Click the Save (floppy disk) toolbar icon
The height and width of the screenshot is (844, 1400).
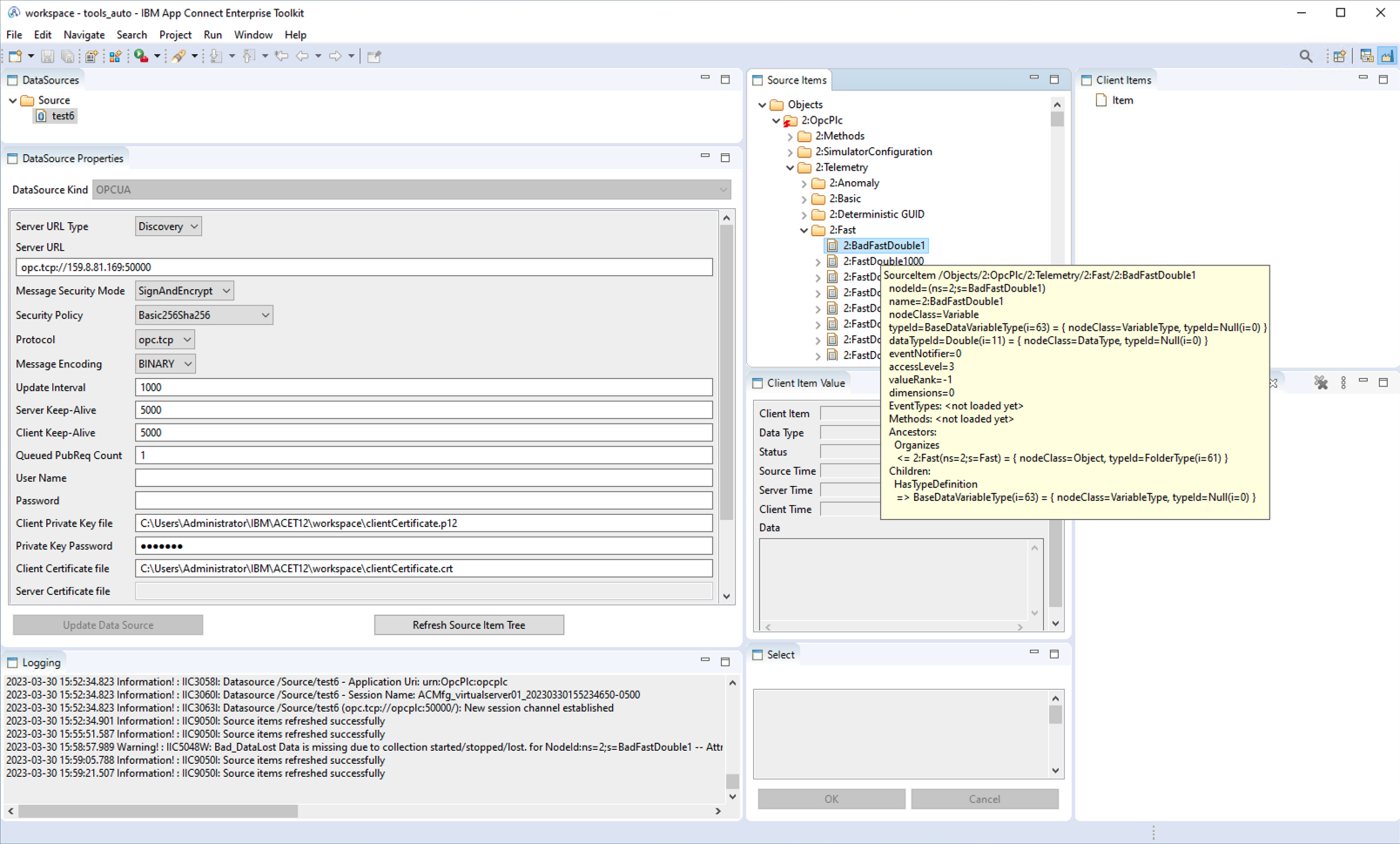48,56
